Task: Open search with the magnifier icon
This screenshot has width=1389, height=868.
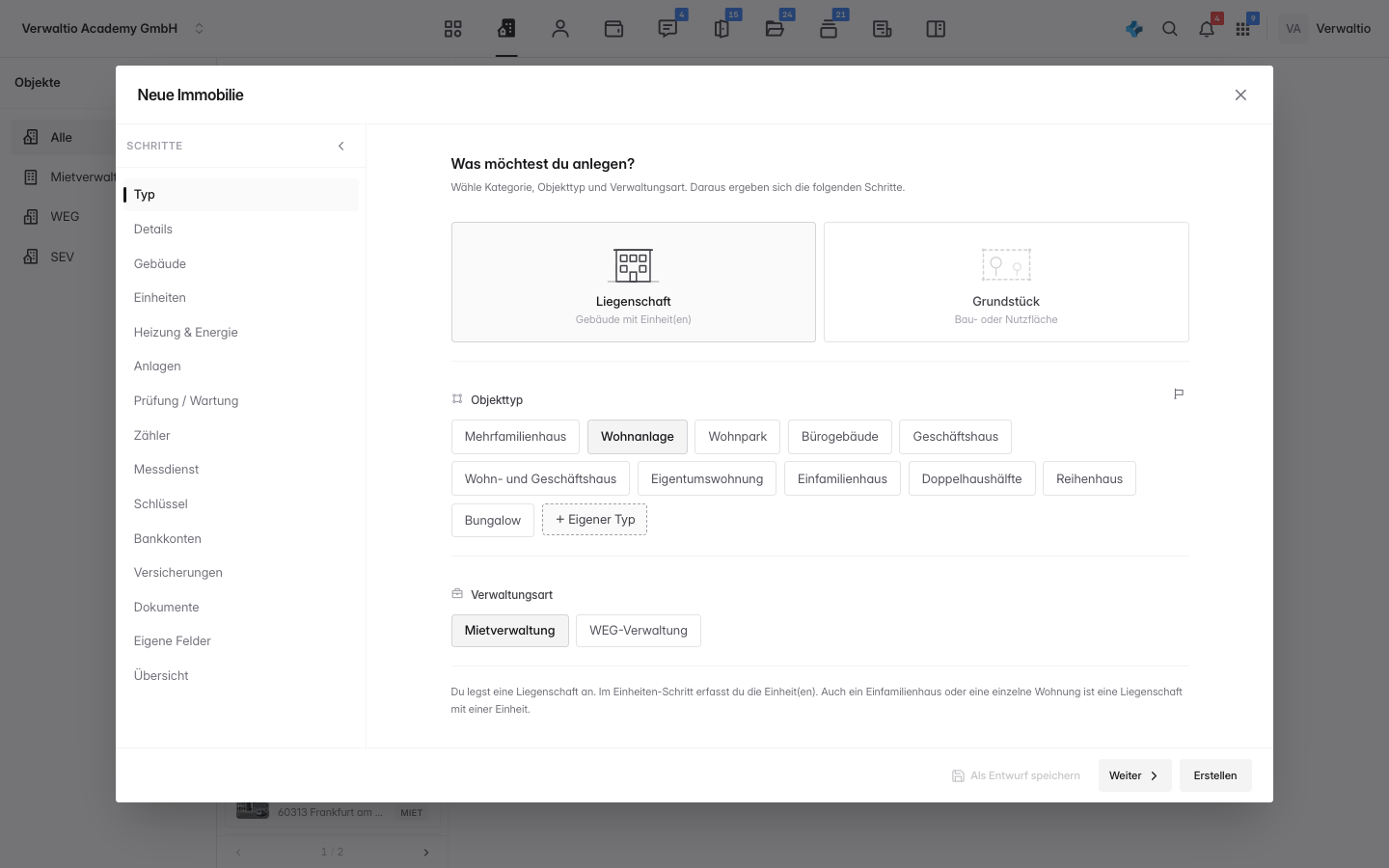Action: click(x=1170, y=29)
